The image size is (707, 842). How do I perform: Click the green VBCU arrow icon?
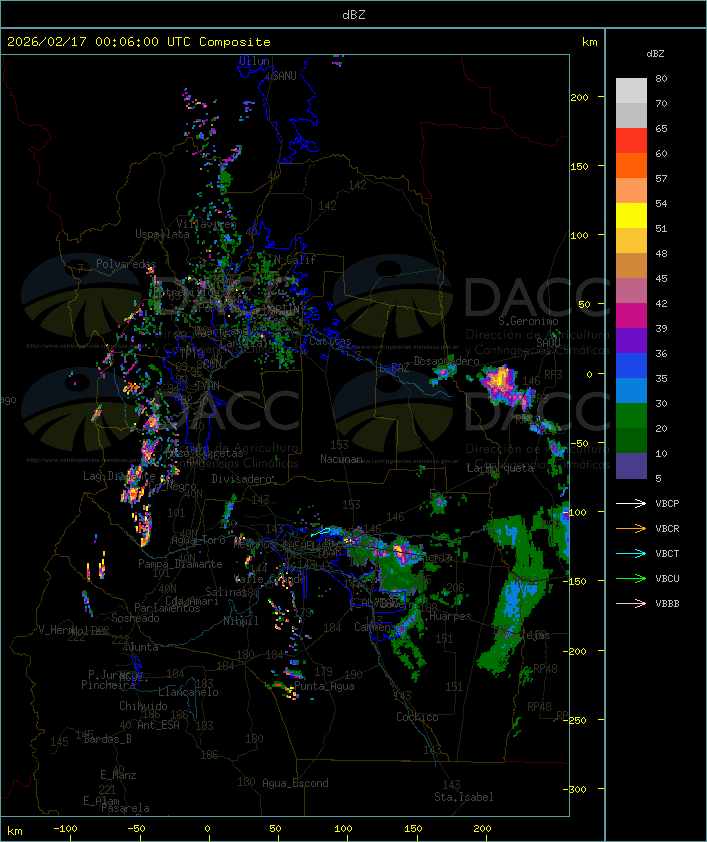click(631, 578)
